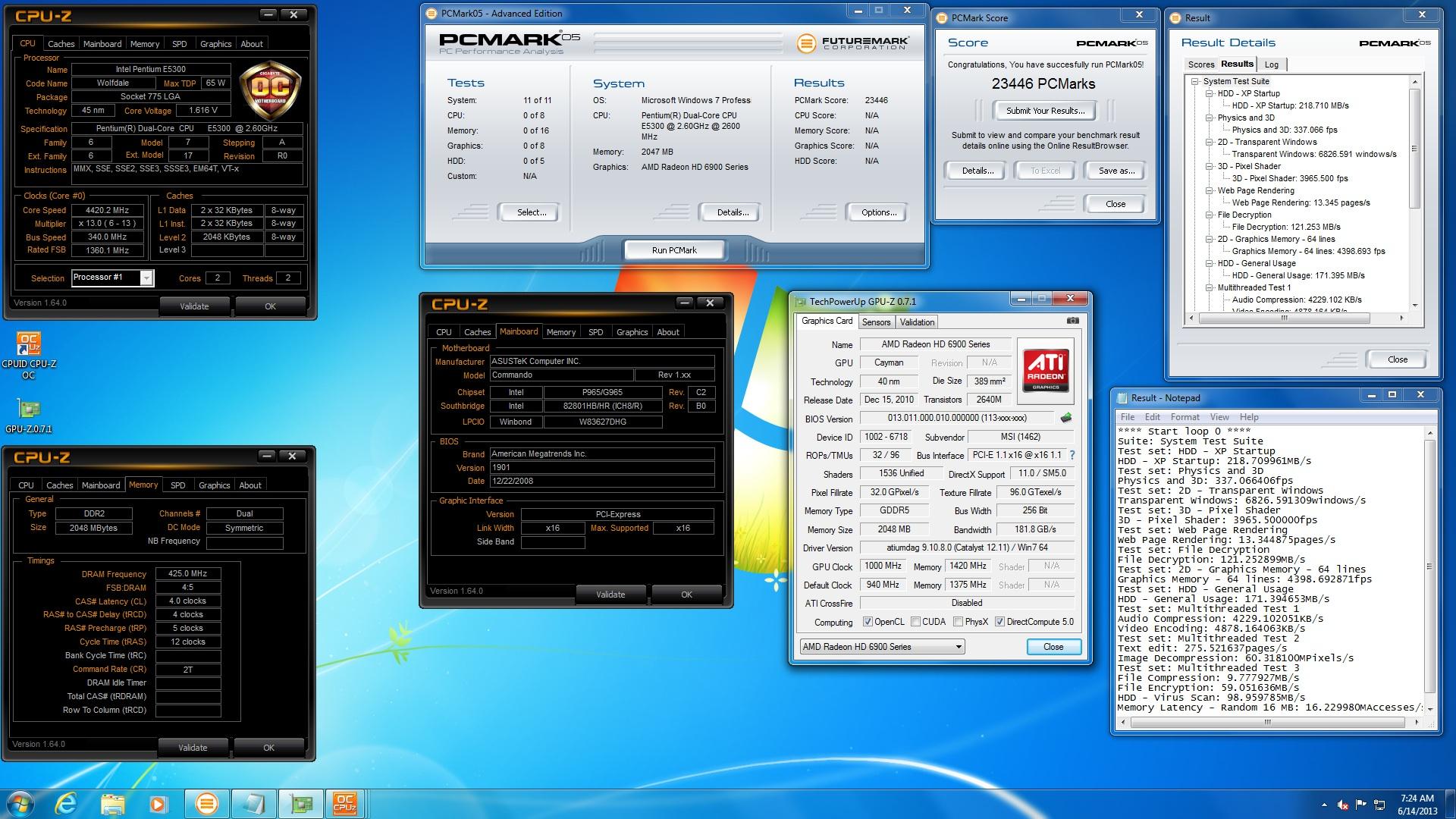
Task: Open Windows Media Player from the taskbar
Action: (x=158, y=804)
